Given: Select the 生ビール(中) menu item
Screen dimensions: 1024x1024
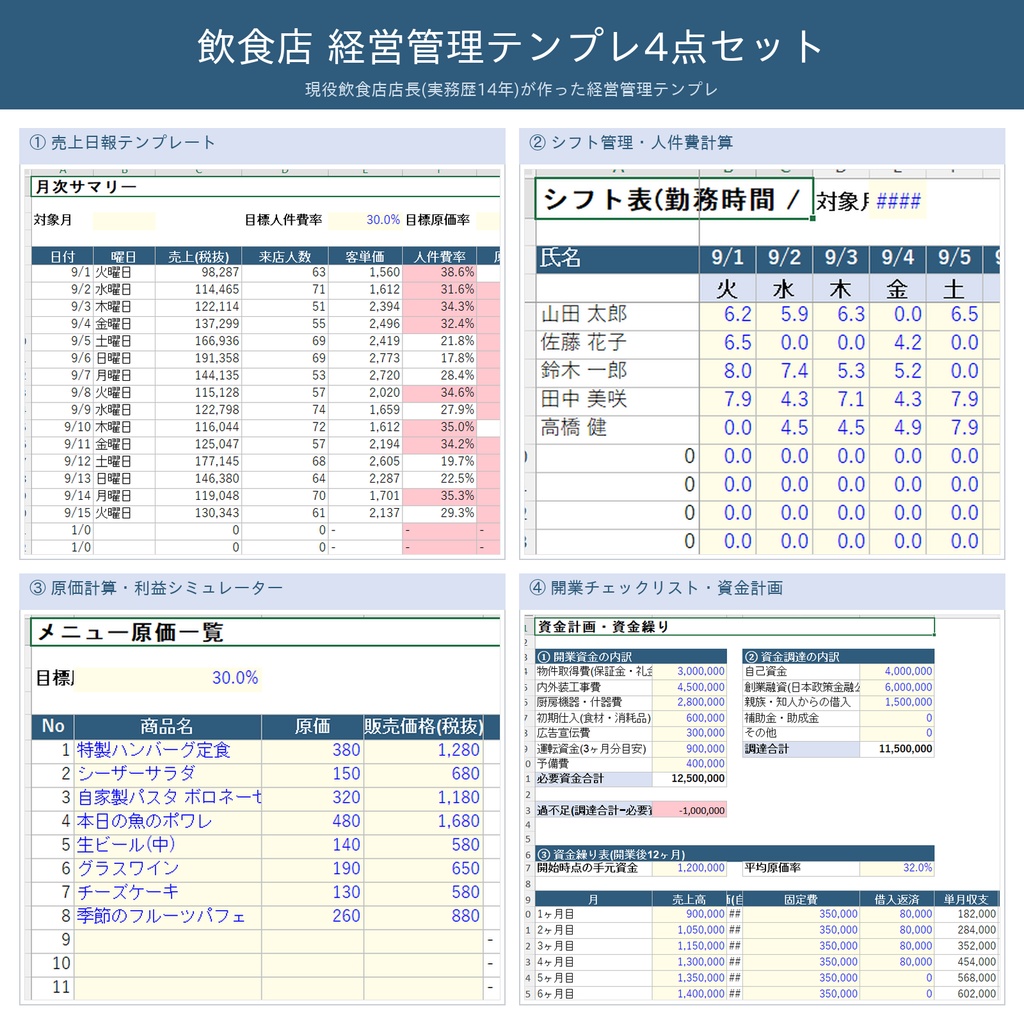Looking at the screenshot, I should click(x=167, y=845).
